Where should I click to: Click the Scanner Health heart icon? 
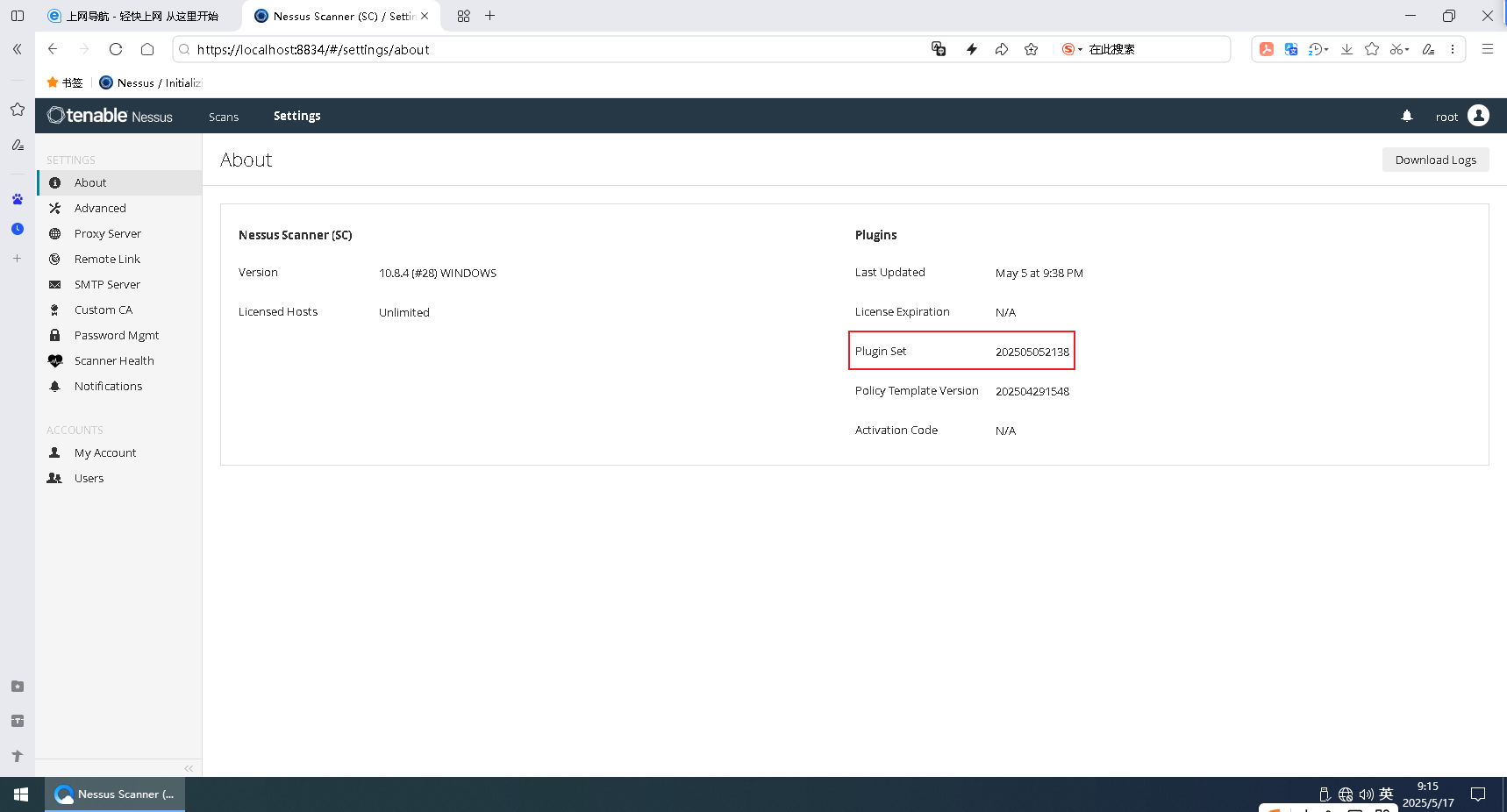(55, 361)
